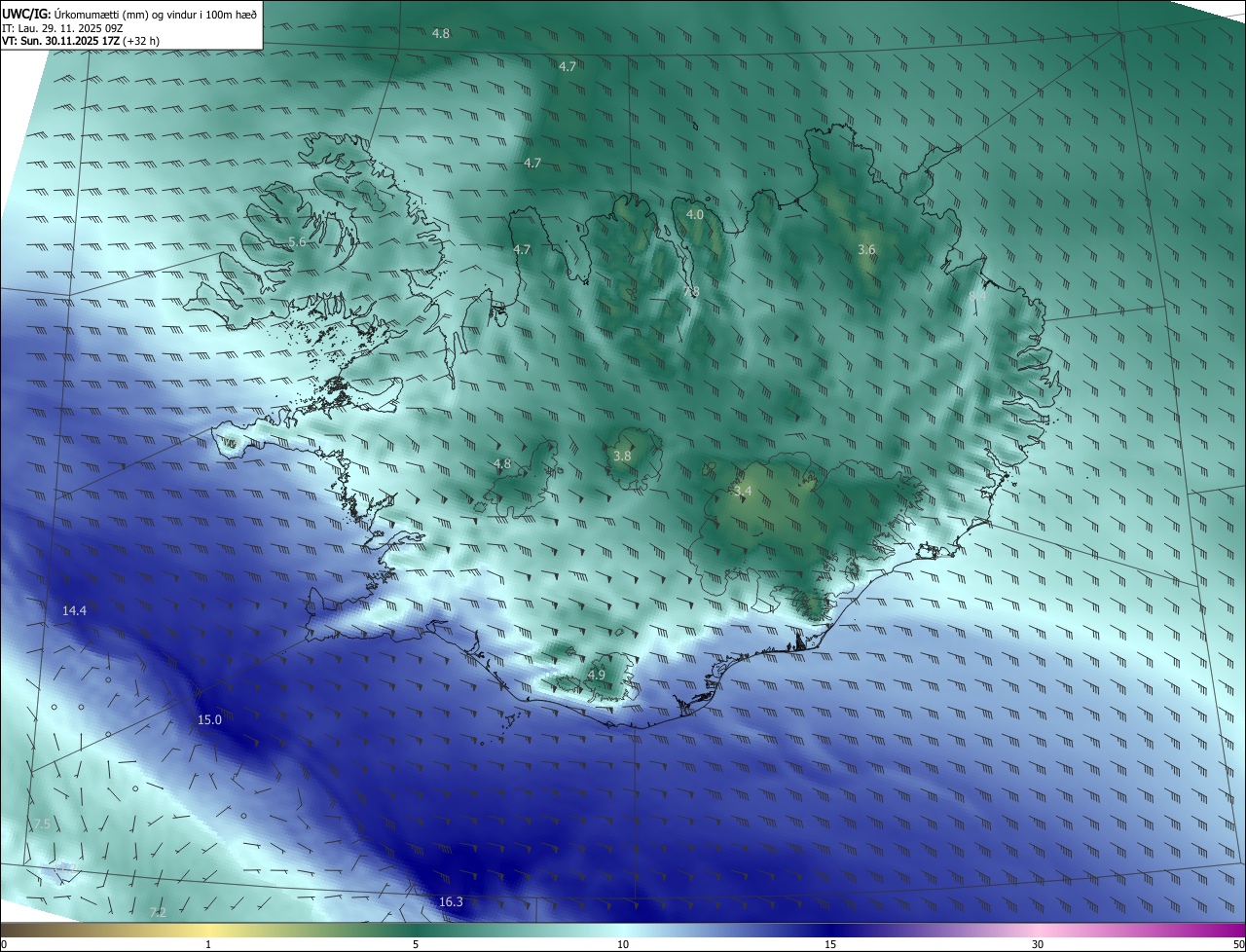This screenshot has width=1246, height=952.
Task: Click the '15' tick on the color scale
Action: pyautogui.click(x=830, y=944)
